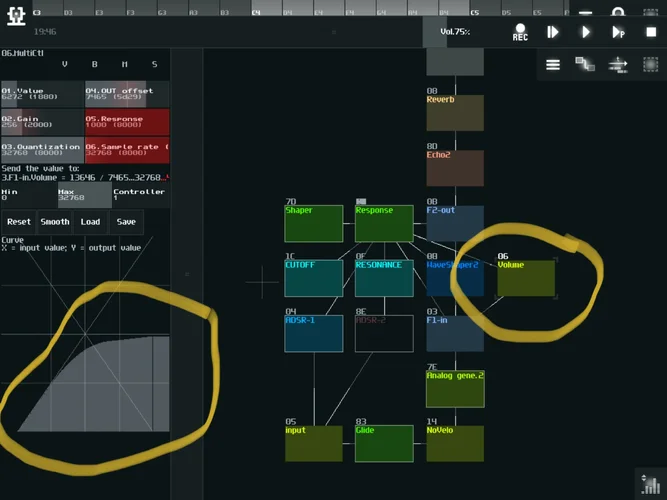Select the RESONANCE module

coord(384,278)
